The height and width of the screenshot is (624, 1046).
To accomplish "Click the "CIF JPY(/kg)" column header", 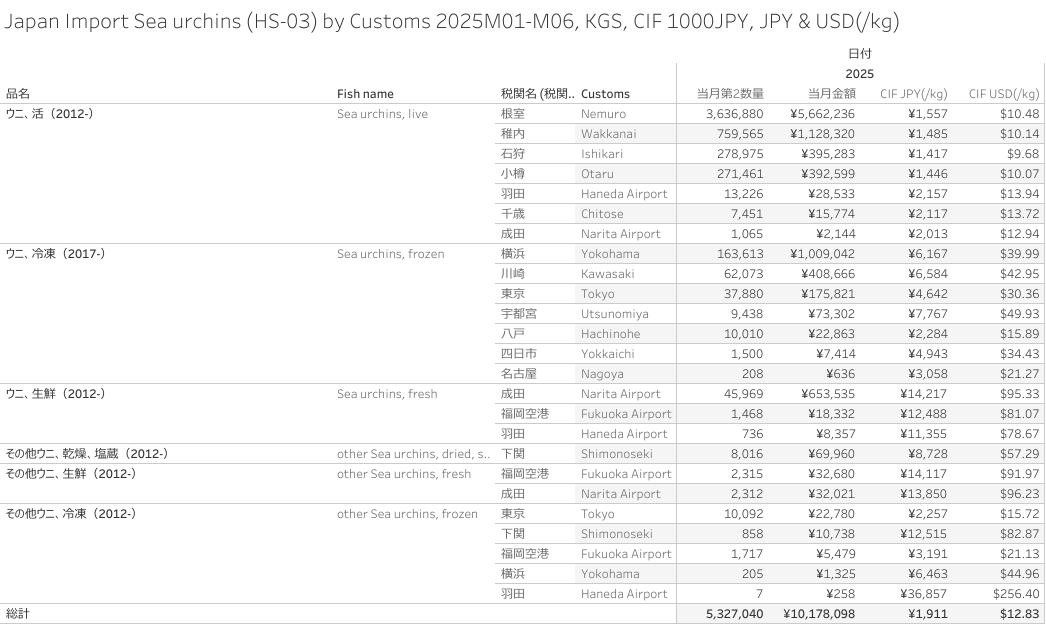I will coord(913,94).
